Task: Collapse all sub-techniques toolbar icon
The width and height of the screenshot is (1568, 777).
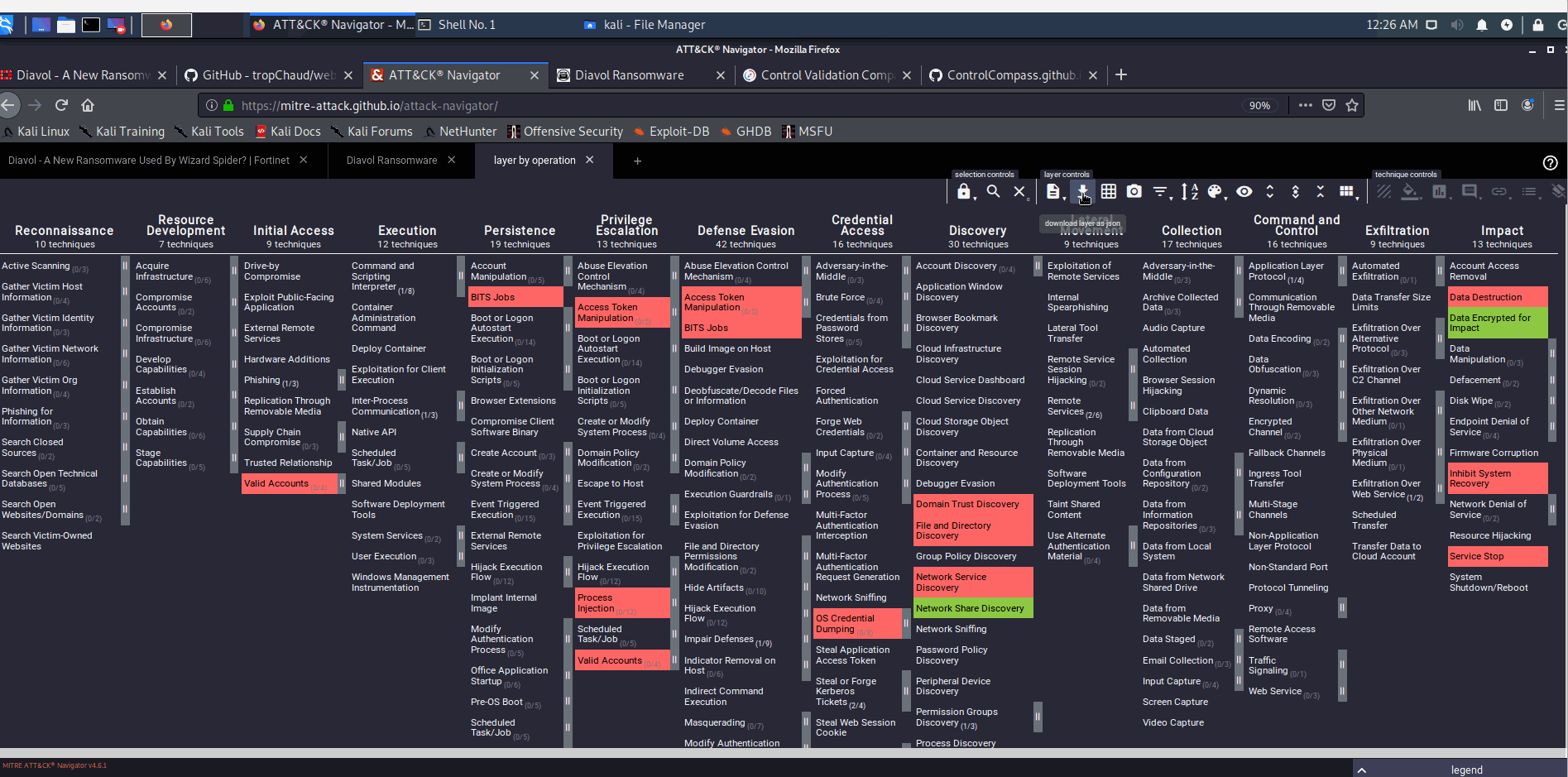Action: [x=1321, y=192]
